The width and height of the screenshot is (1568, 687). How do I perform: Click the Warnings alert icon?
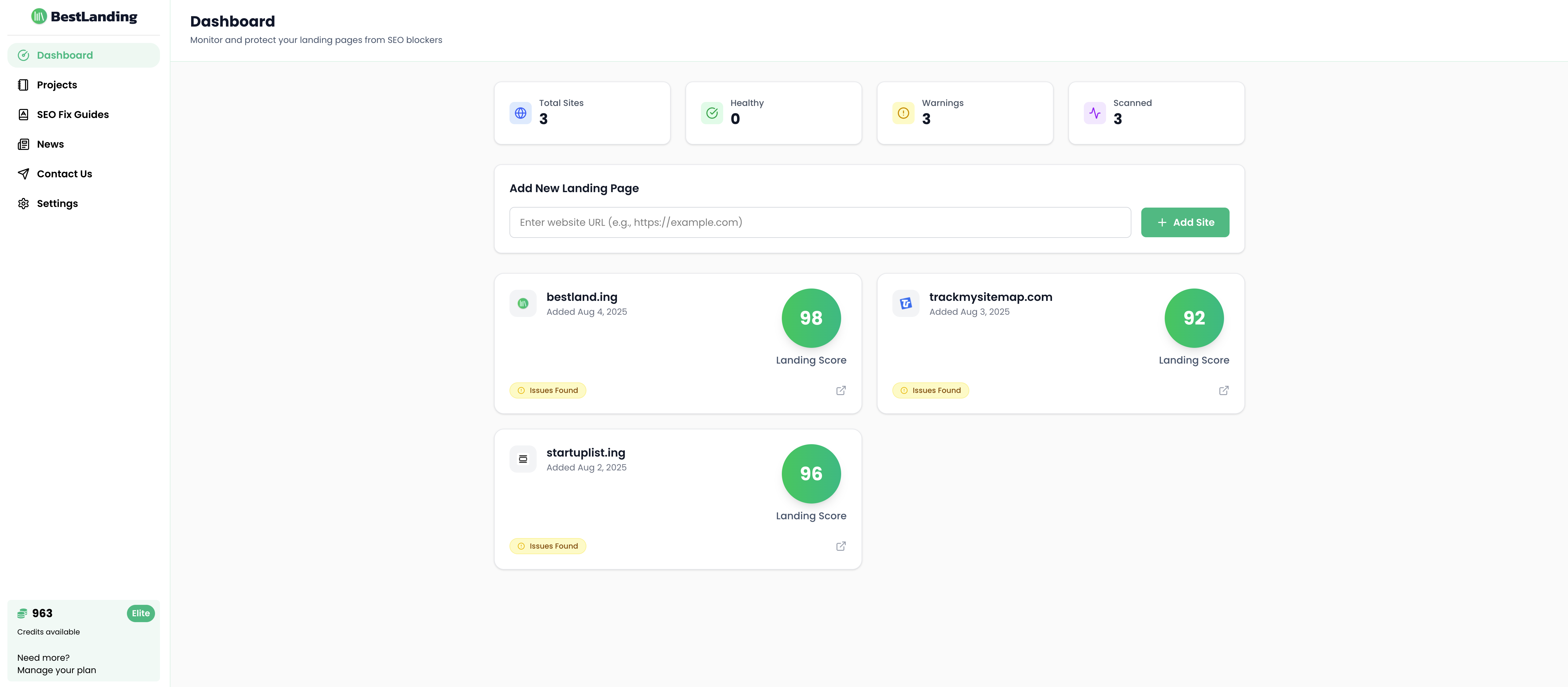[903, 113]
